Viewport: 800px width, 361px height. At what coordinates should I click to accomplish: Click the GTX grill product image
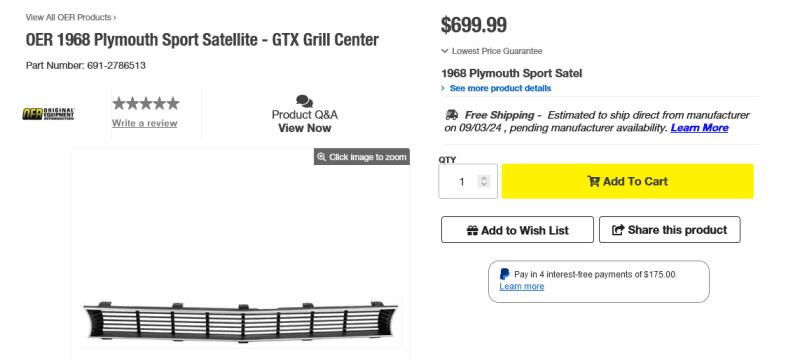(241, 320)
